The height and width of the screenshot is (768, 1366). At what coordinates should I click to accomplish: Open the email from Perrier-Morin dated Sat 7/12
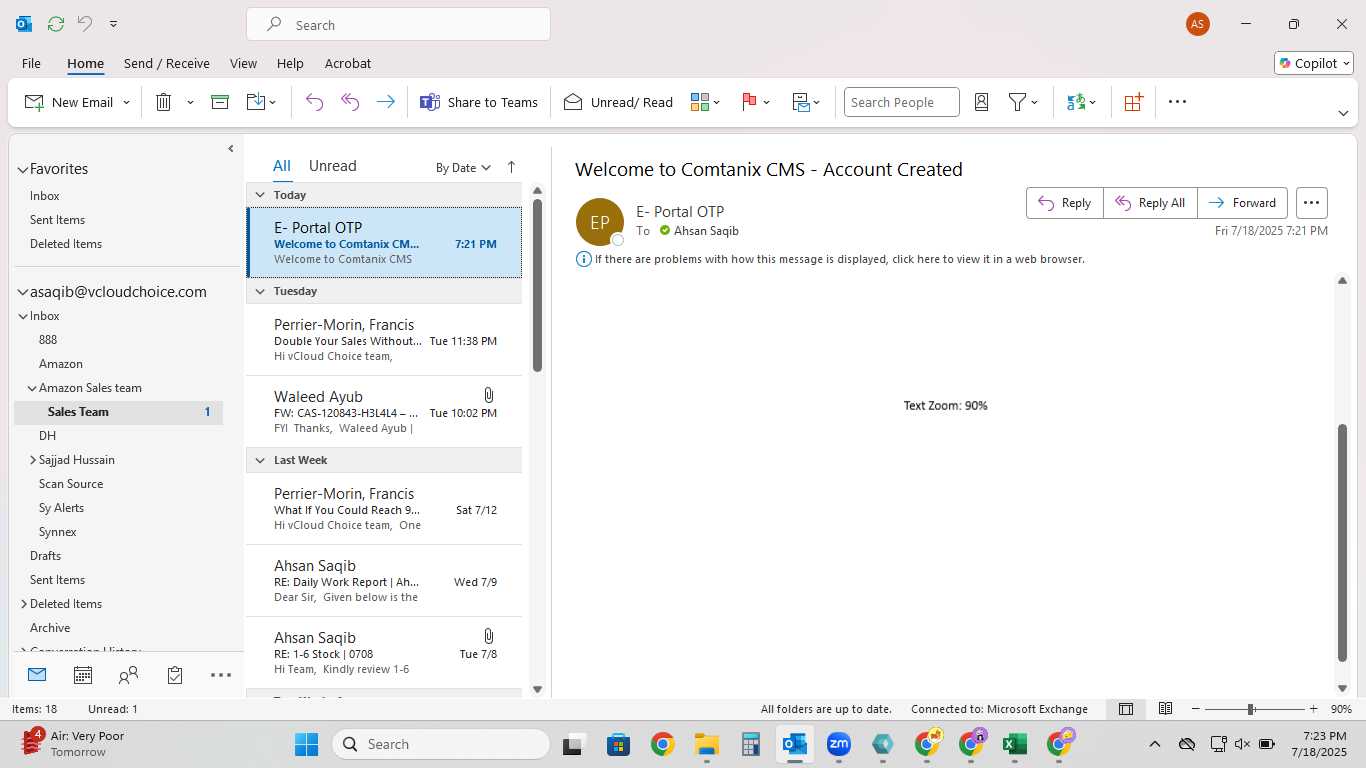(384, 508)
